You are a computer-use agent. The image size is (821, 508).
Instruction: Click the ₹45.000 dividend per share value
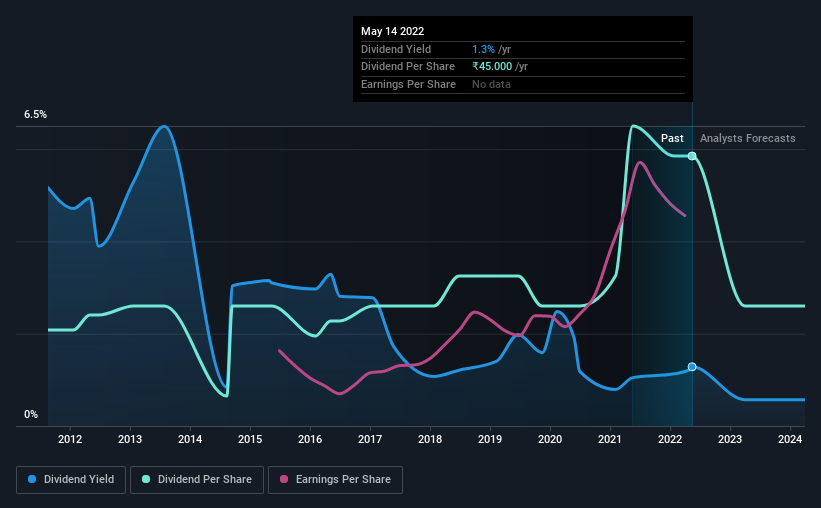pyautogui.click(x=492, y=67)
